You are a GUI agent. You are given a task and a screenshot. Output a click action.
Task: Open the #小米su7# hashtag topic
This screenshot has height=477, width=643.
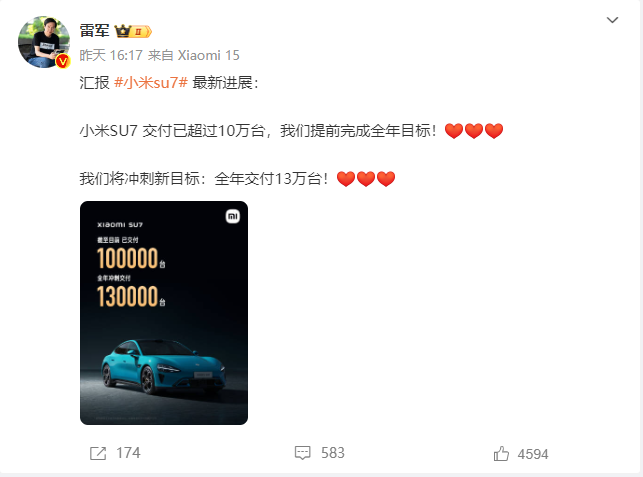(150, 83)
